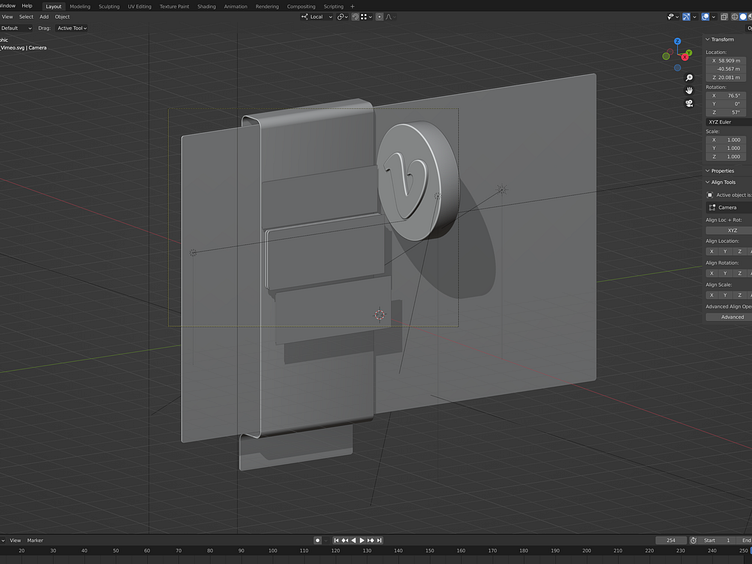Image resolution: width=752 pixels, height=564 pixels.
Task: Toggle viewport overlays visibility
Action: click(686, 17)
